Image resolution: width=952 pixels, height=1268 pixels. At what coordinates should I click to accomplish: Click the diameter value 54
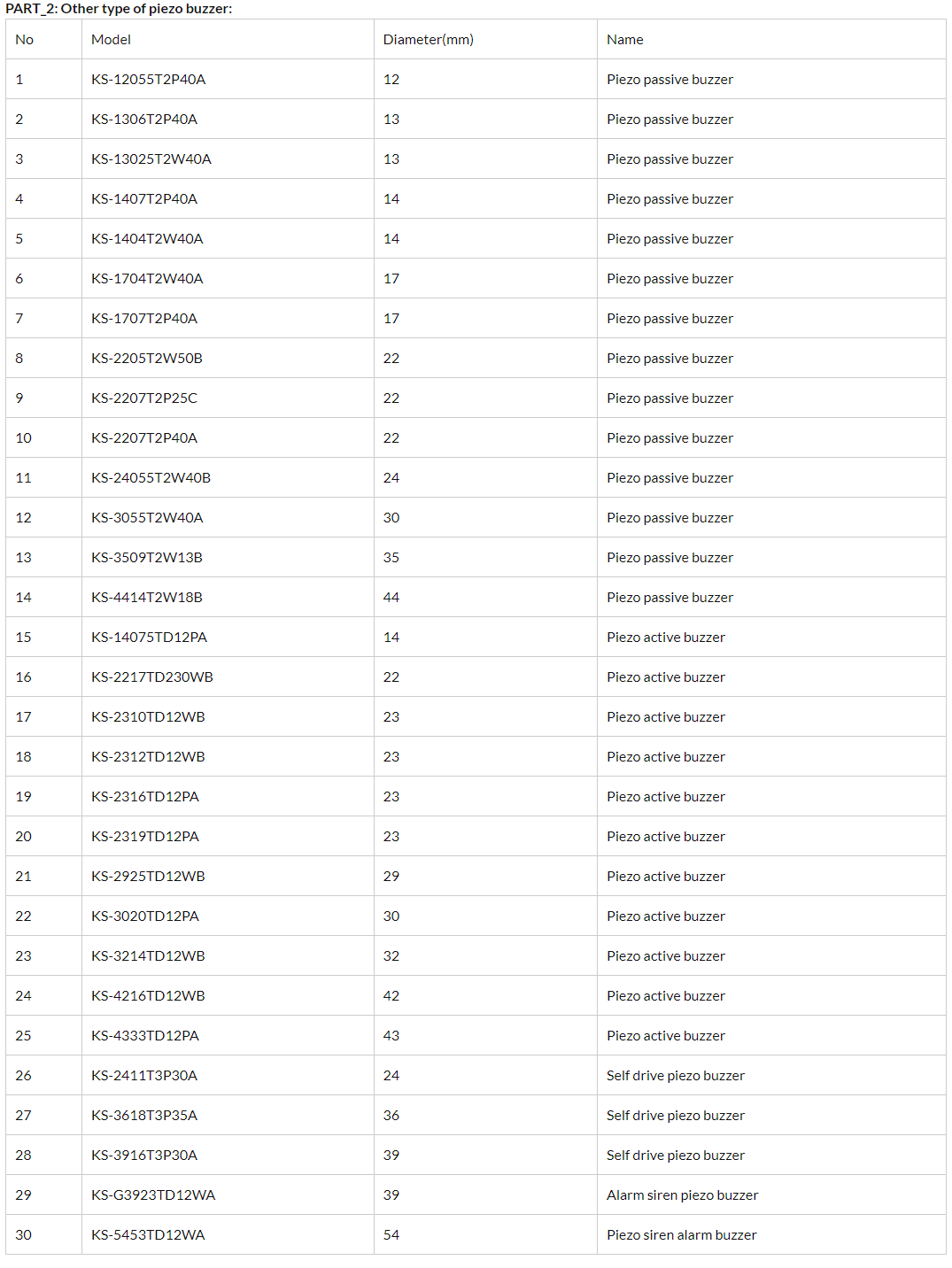[391, 1235]
